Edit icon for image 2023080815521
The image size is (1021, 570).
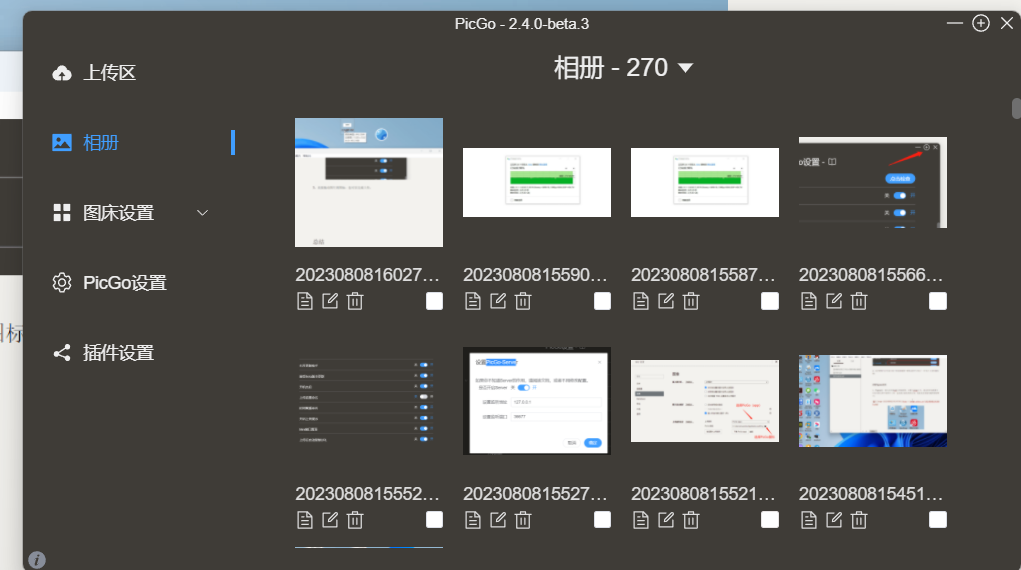(666, 520)
